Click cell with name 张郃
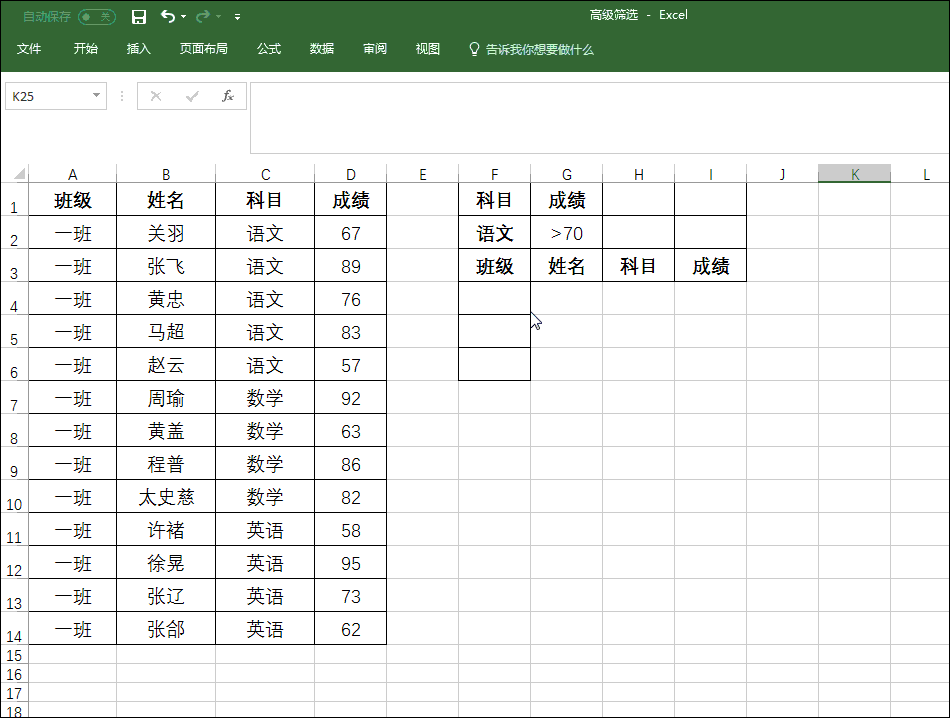Viewport: 950px width, 718px height. click(166, 629)
